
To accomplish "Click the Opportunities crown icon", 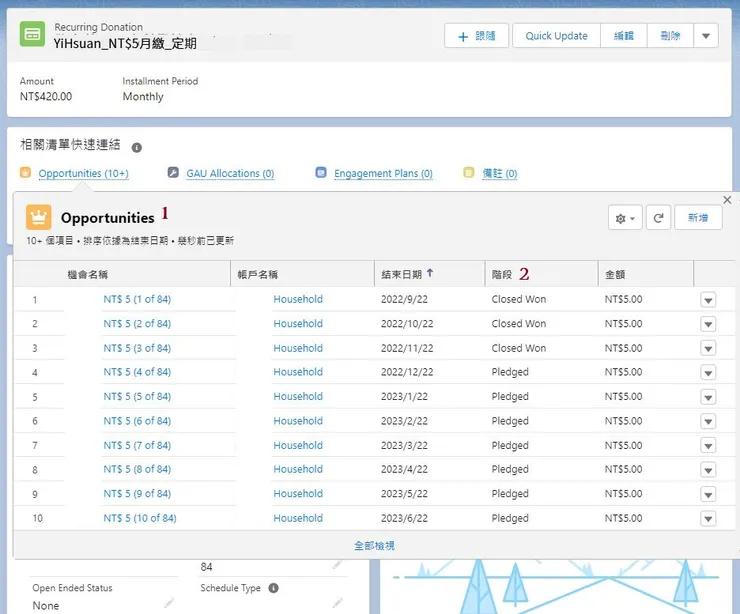I will coord(39,217).
